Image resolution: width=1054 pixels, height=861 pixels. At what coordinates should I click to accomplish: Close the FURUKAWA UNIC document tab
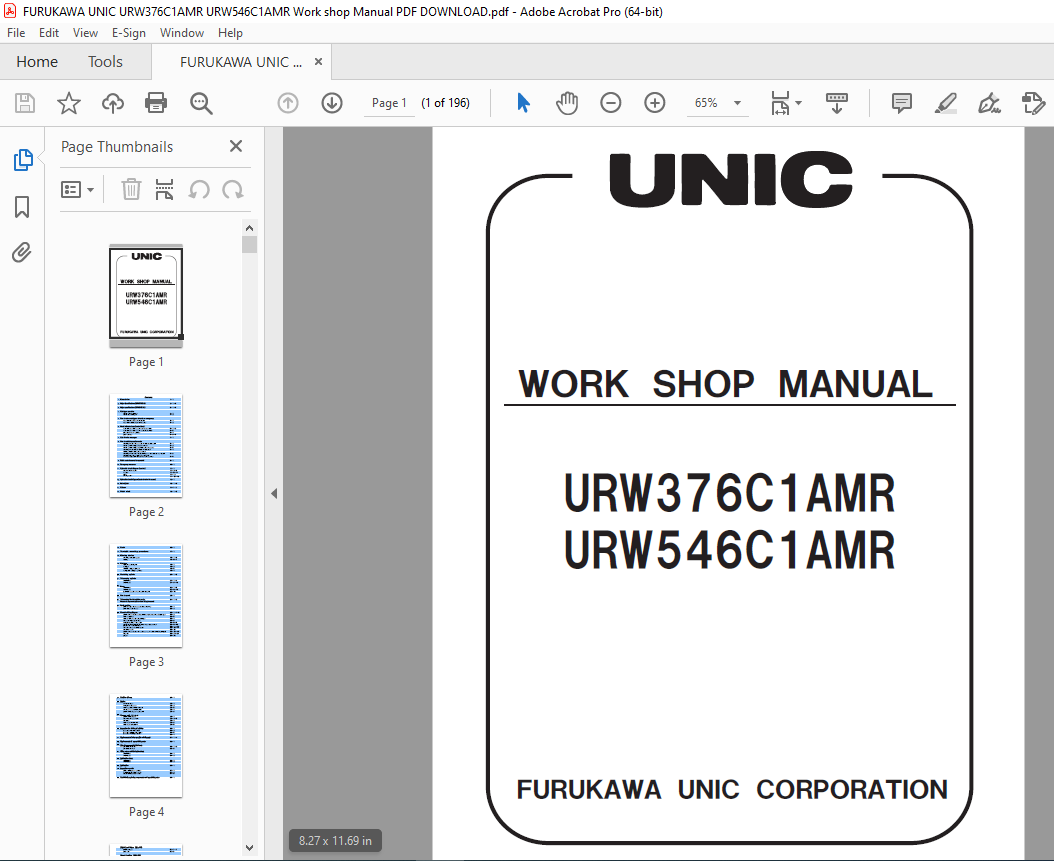319,62
